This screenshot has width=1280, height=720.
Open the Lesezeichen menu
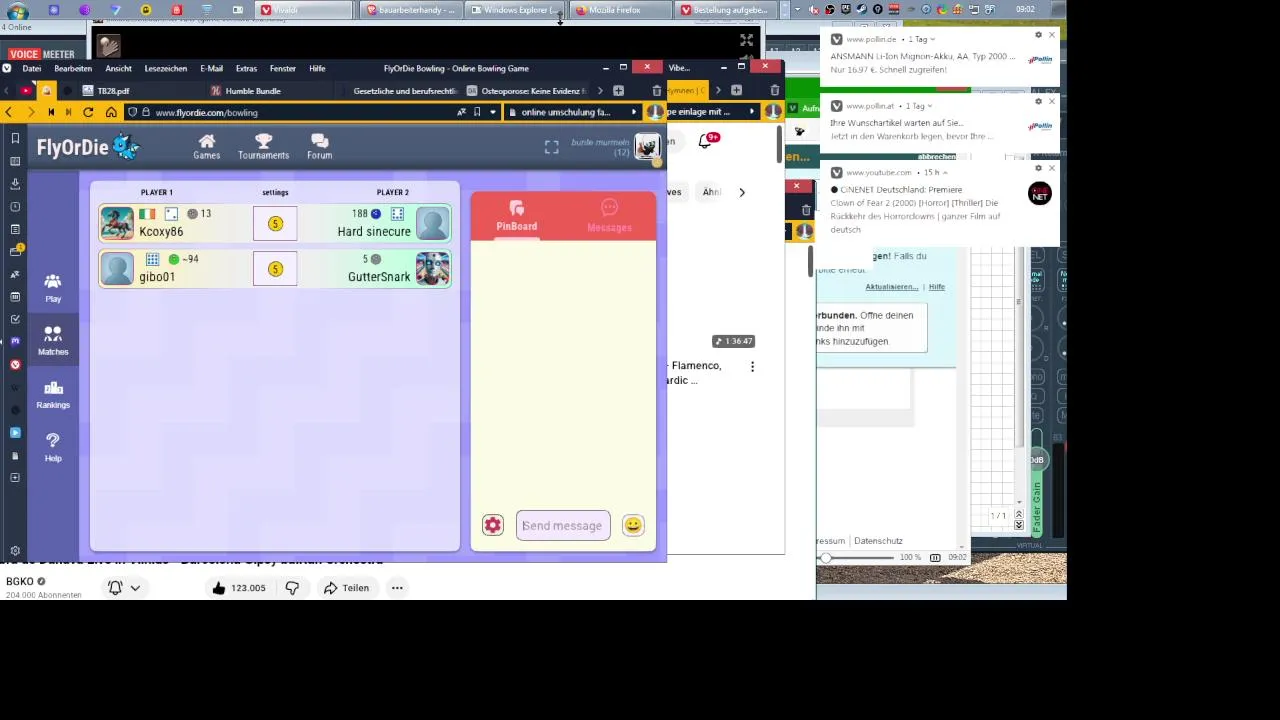tap(165, 68)
